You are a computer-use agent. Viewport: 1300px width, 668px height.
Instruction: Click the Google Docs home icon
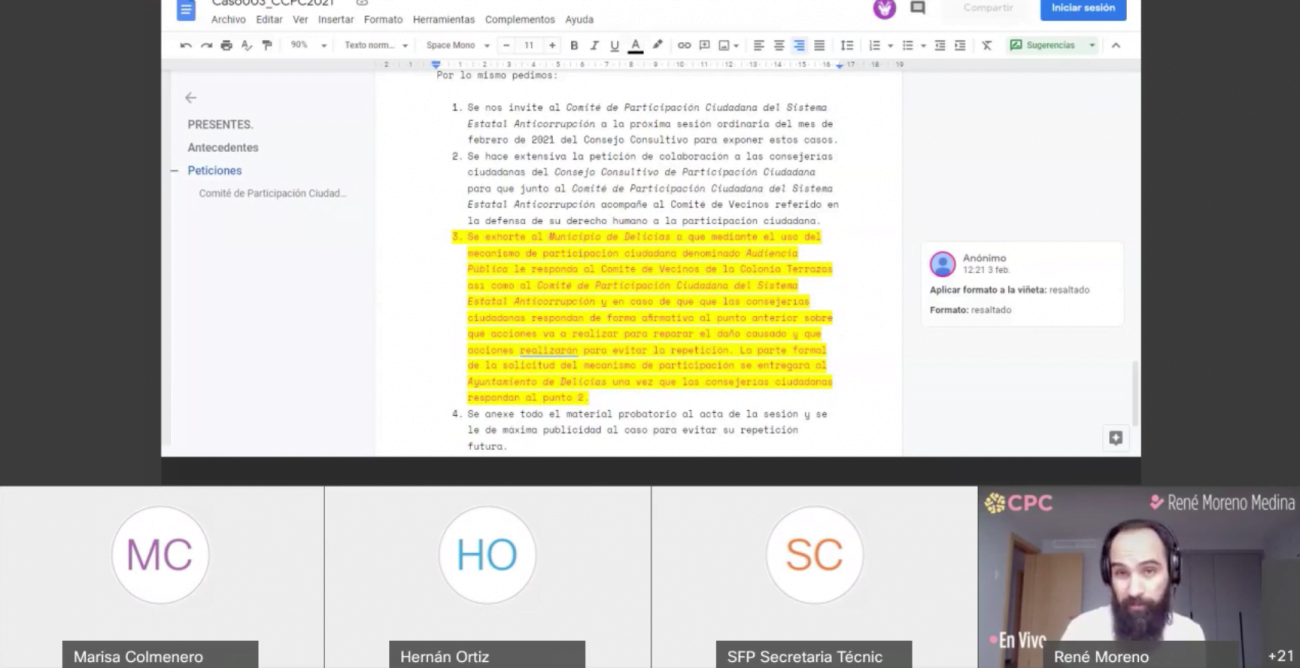186,9
